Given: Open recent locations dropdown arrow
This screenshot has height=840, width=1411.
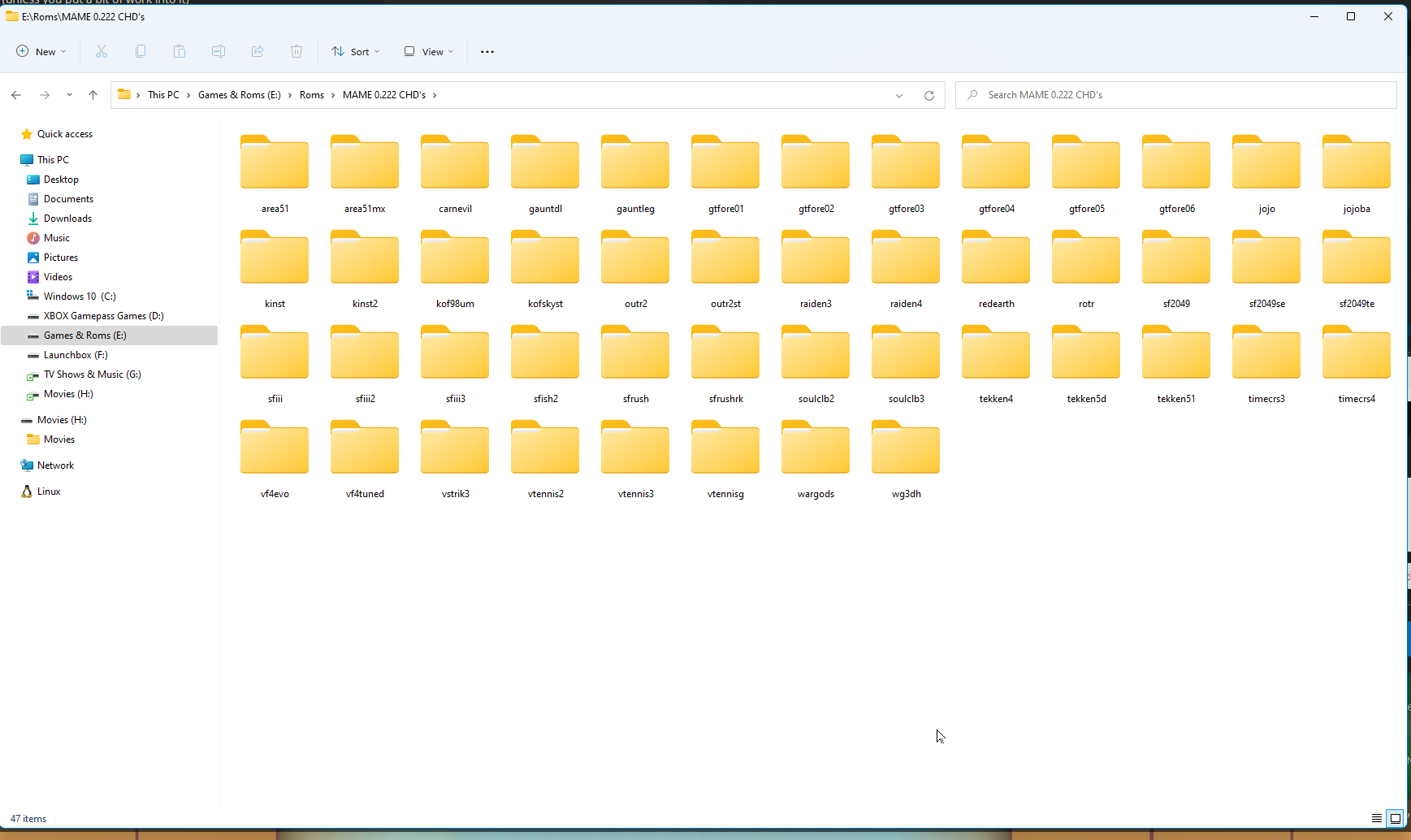Looking at the screenshot, I should click(69, 95).
